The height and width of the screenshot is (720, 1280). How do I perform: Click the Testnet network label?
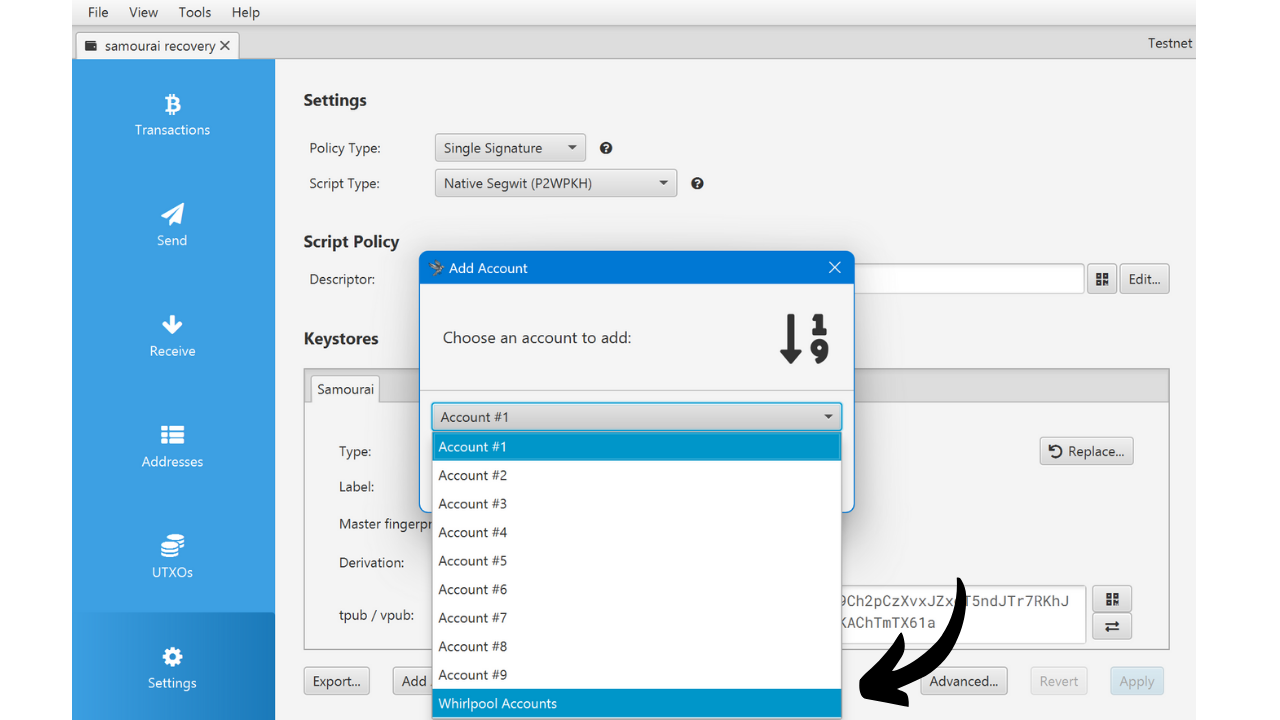[1170, 43]
